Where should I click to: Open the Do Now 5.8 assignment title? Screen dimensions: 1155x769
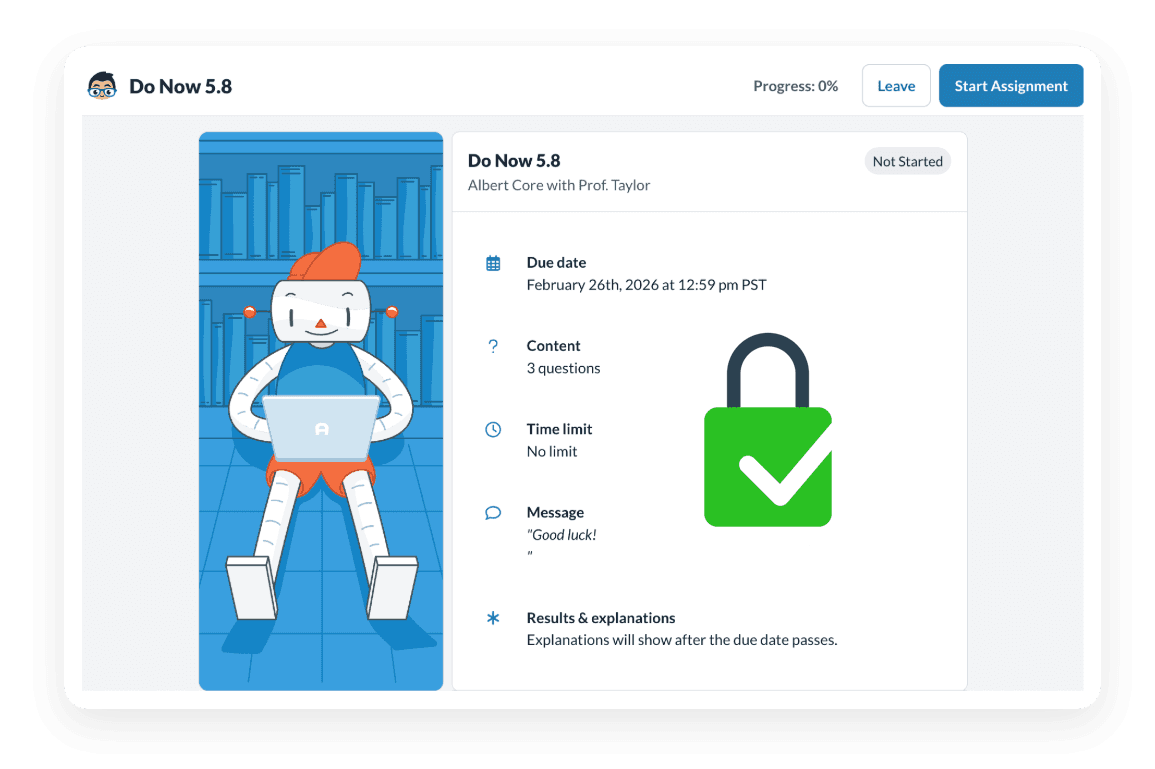(514, 160)
